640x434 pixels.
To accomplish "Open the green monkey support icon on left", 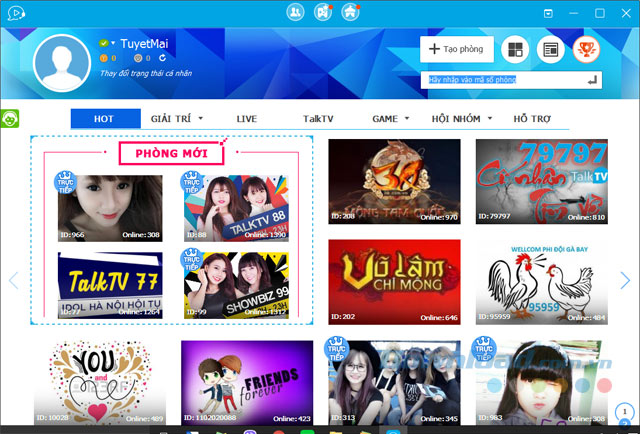I will 10,119.
